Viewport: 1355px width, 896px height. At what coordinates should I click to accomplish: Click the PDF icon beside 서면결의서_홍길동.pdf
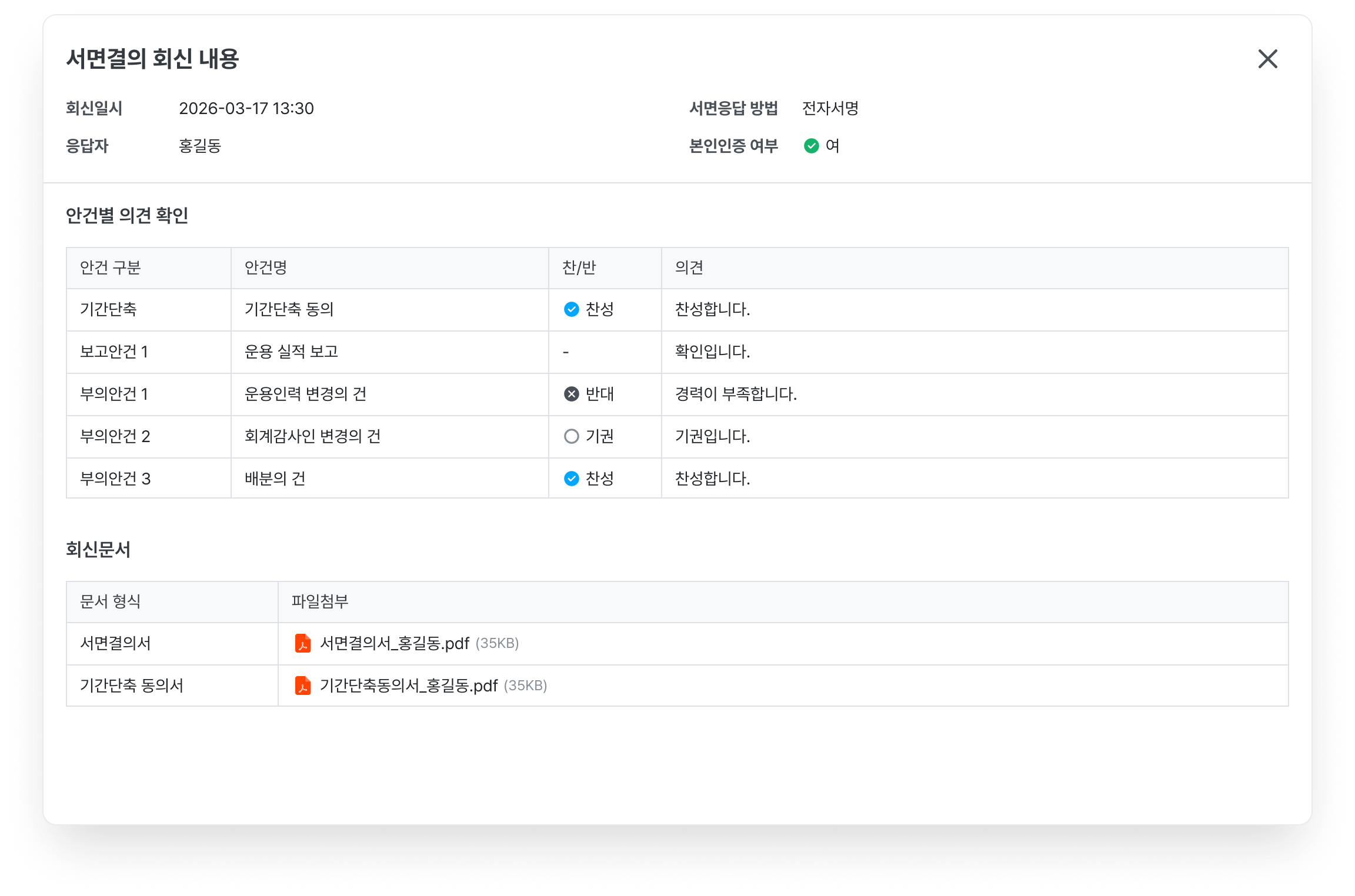click(x=303, y=643)
